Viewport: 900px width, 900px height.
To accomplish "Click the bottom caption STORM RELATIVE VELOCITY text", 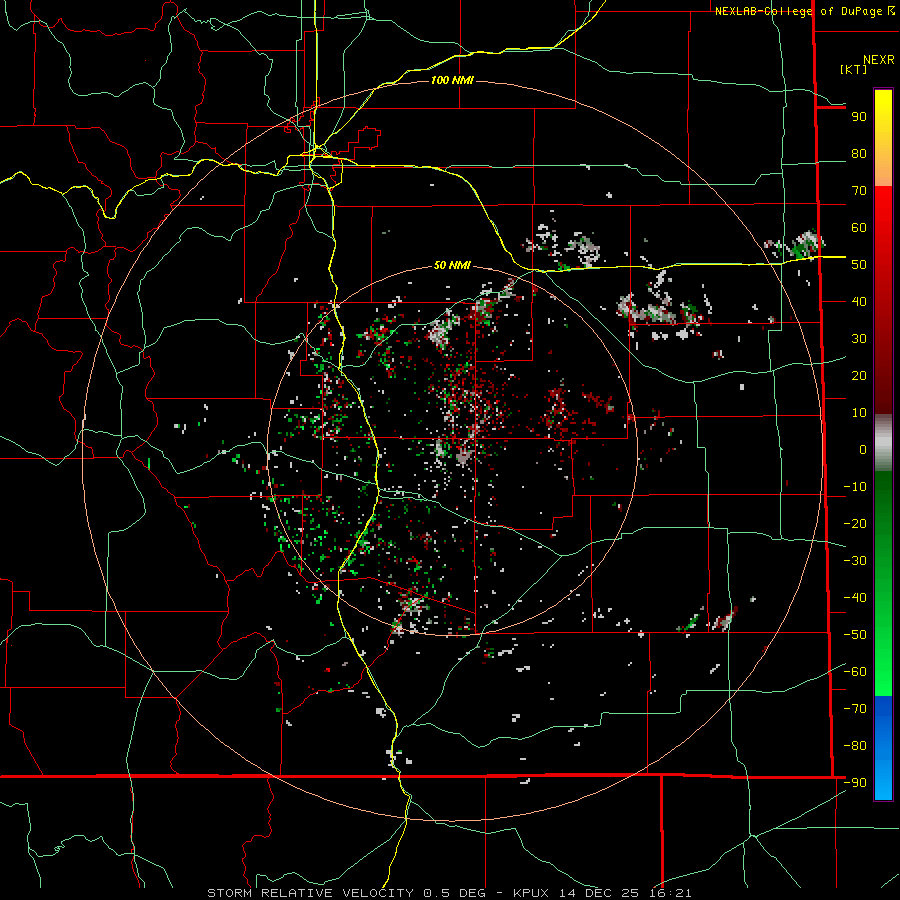I will point(449,893).
